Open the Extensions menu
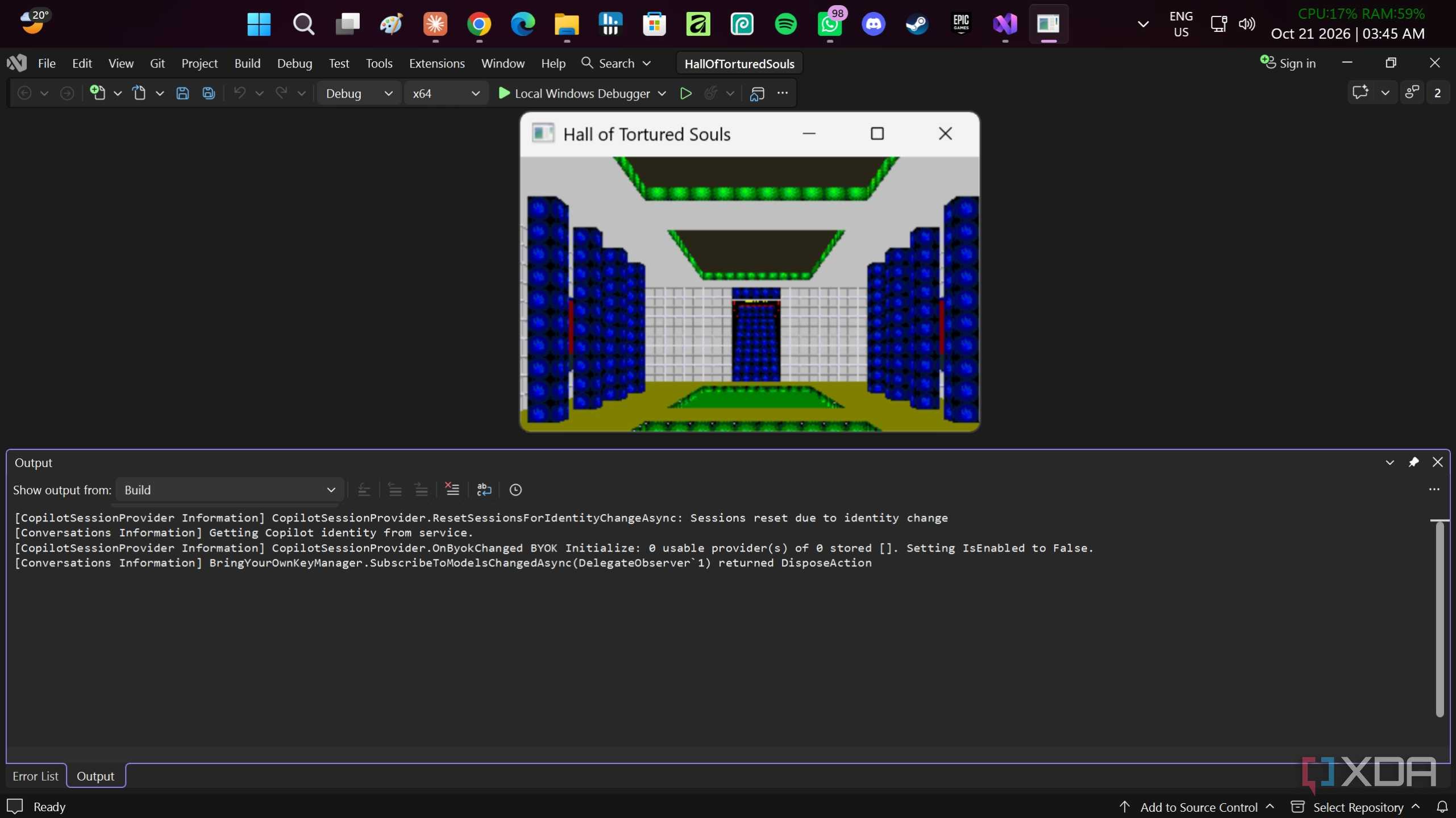The height and width of the screenshot is (818, 1456). click(x=436, y=63)
